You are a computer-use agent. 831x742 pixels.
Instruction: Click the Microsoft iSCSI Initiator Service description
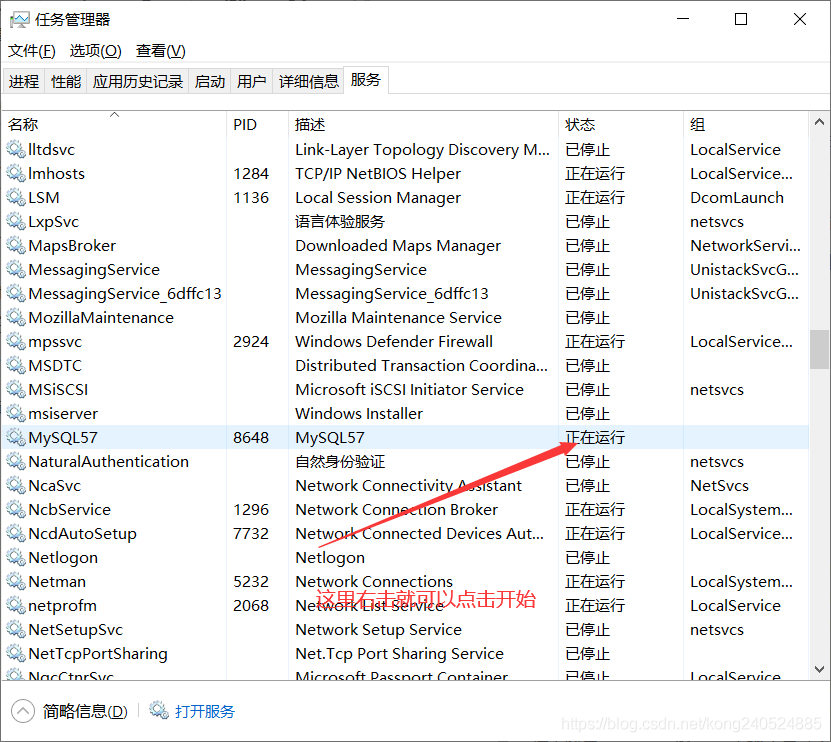pos(409,390)
